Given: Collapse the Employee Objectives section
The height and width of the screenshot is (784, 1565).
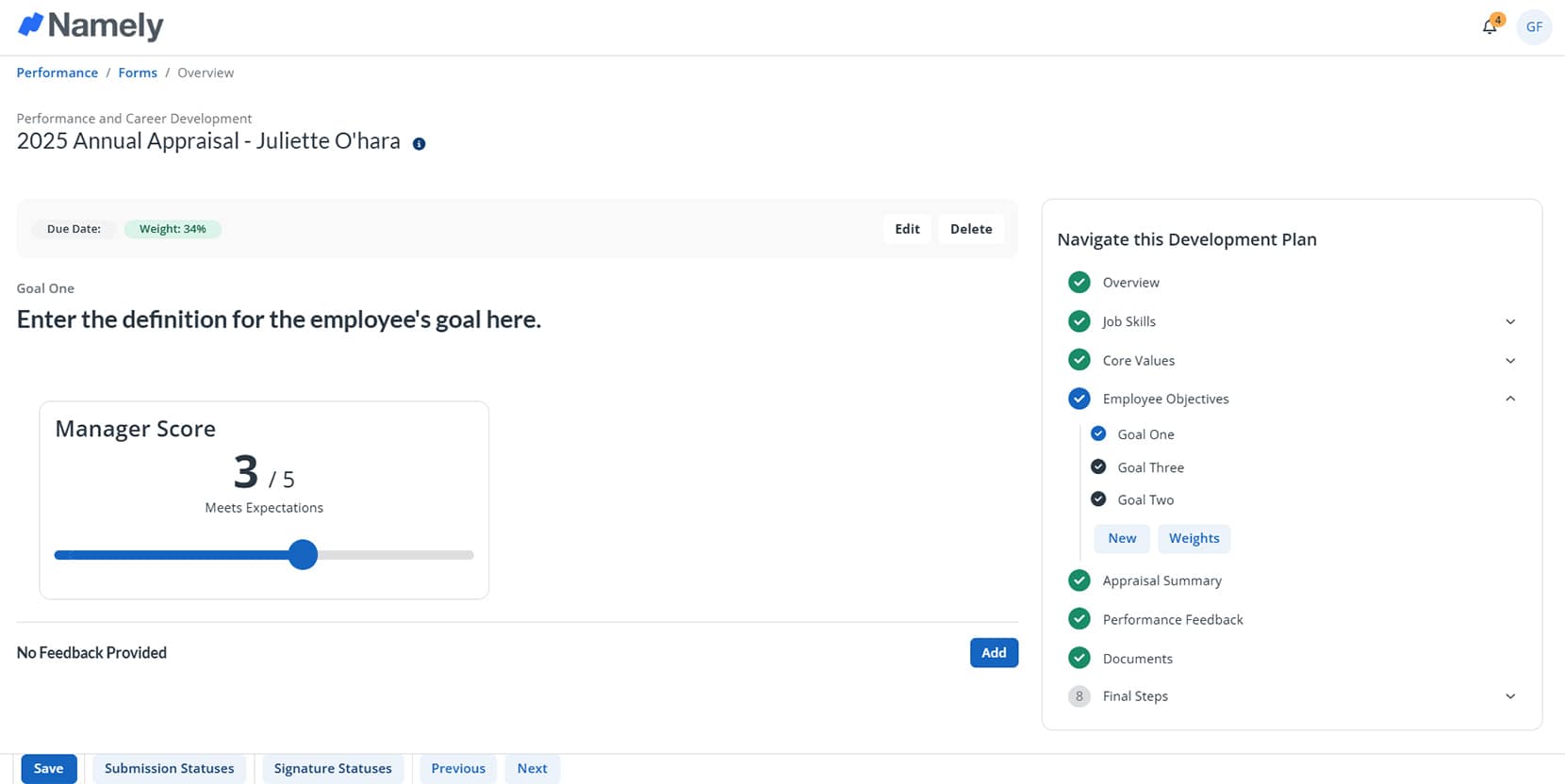Looking at the screenshot, I should (x=1510, y=399).
